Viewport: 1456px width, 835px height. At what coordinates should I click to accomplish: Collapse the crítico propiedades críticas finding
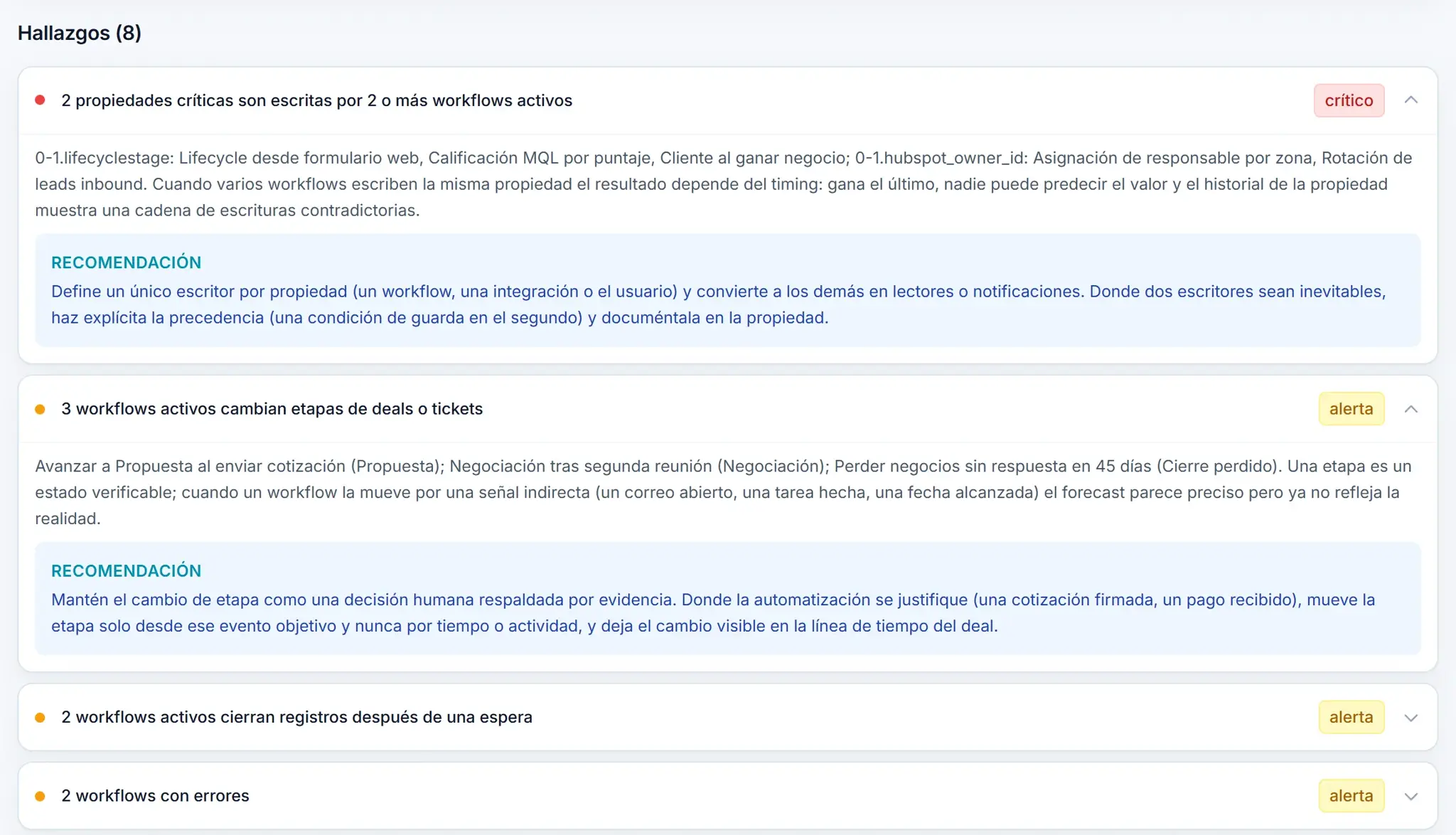point(1410,100)
